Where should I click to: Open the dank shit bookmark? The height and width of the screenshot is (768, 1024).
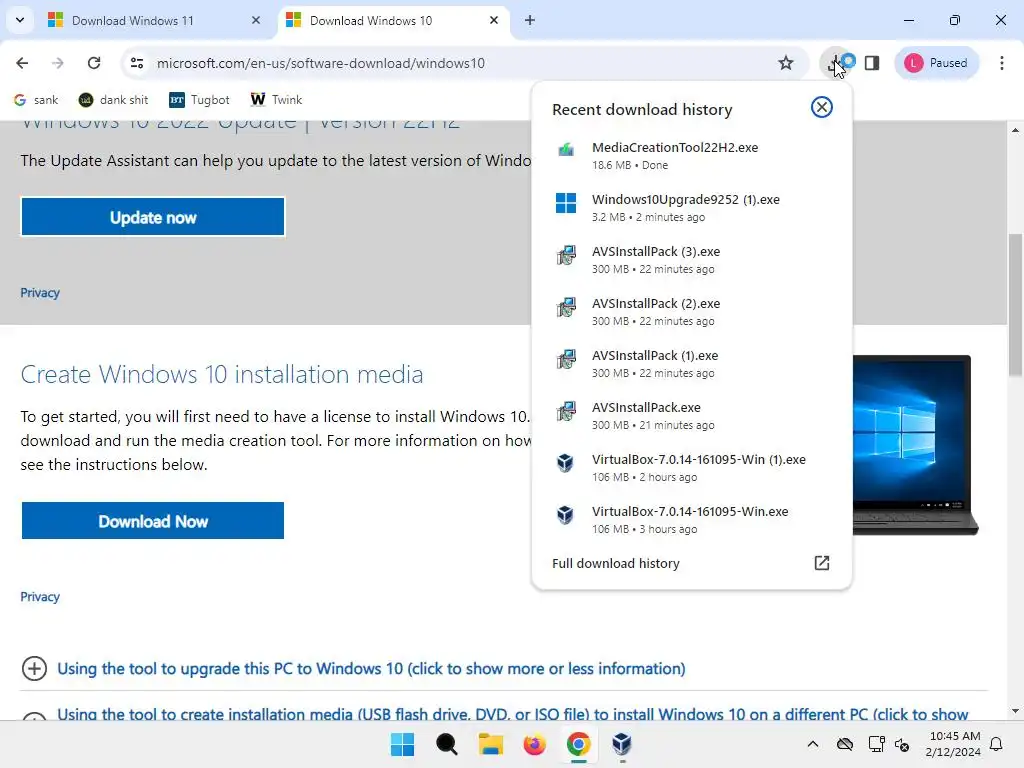(113, 100)
